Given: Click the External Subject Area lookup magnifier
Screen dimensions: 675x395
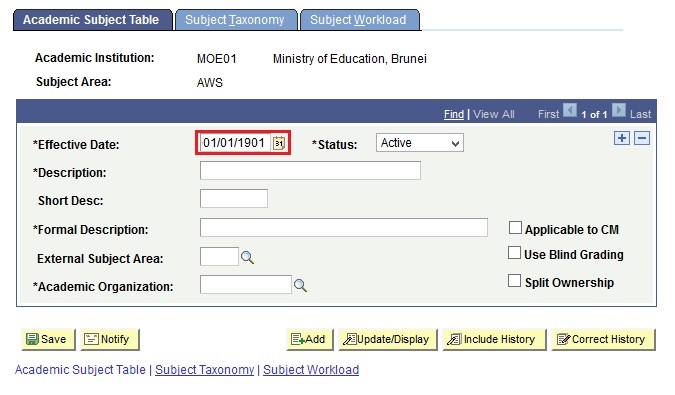Looking at the screenshot, I should tap(247, 258).
